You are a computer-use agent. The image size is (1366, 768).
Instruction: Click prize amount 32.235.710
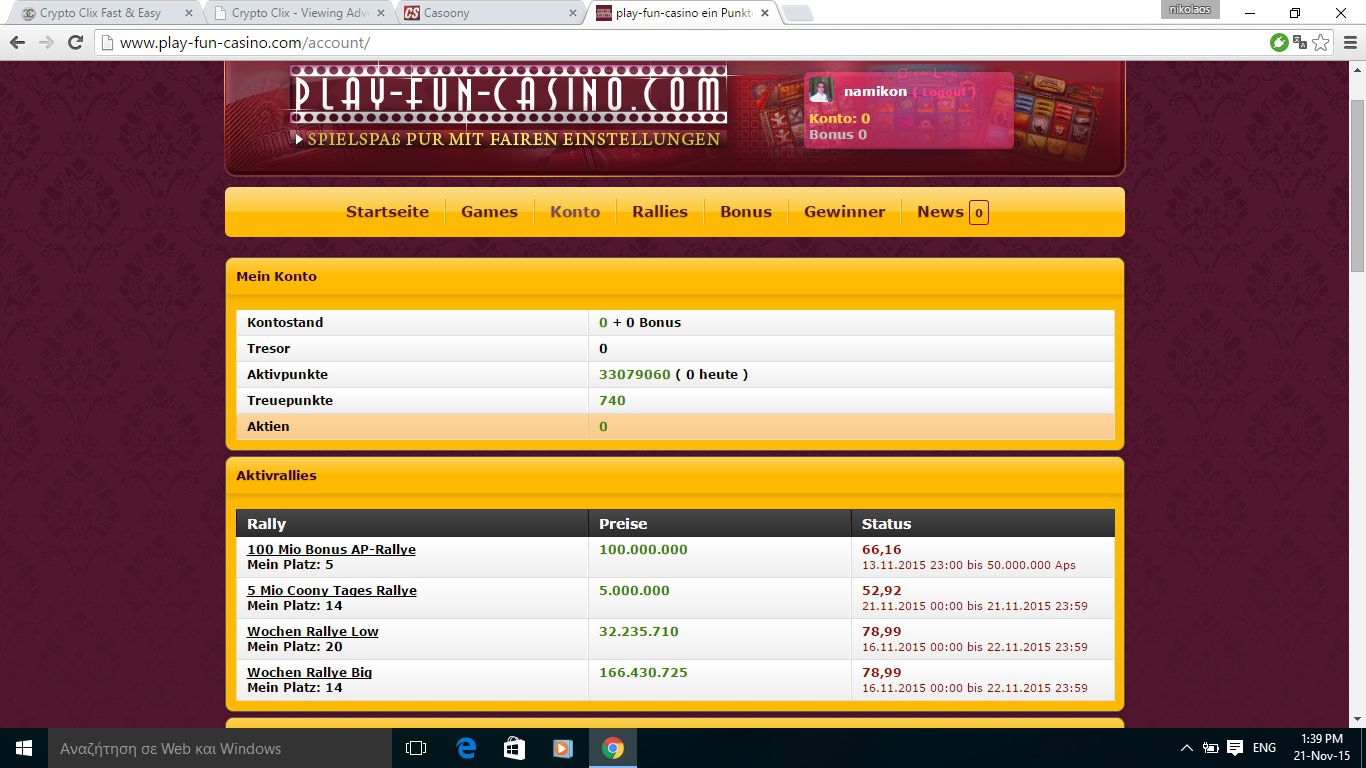point(639,631)
